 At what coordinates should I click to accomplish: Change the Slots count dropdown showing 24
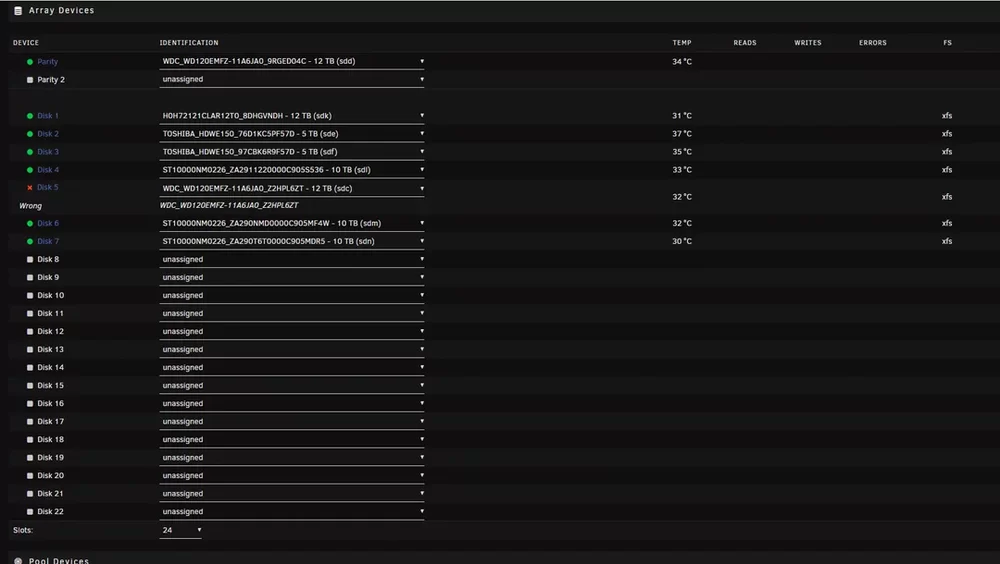coord(180,530)
